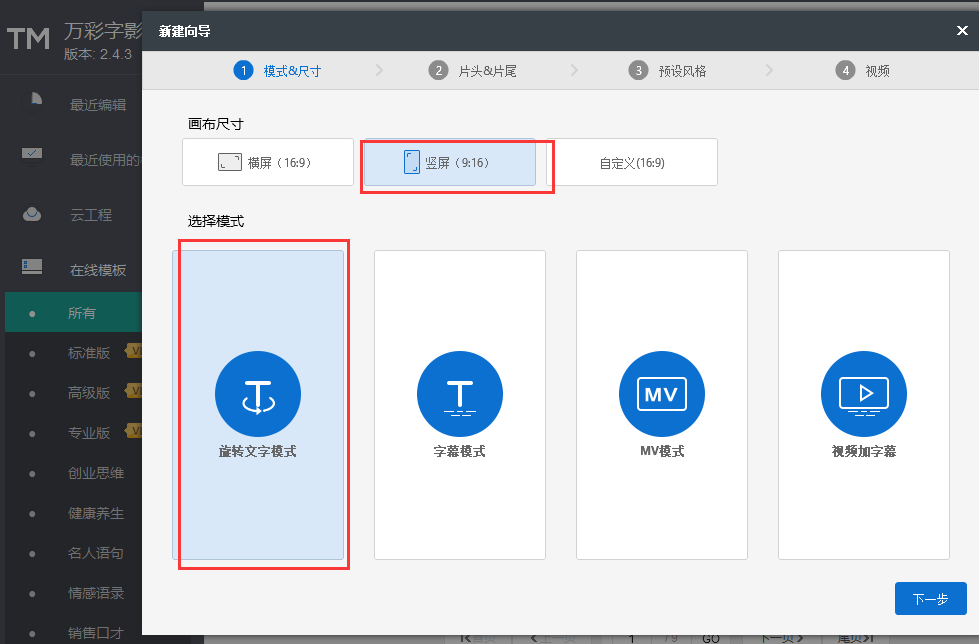This screenshot has height=644, width=979.
Task: Select the 旋转文字模式 (Rotating Text) mode icon
Action: [257, 394]
